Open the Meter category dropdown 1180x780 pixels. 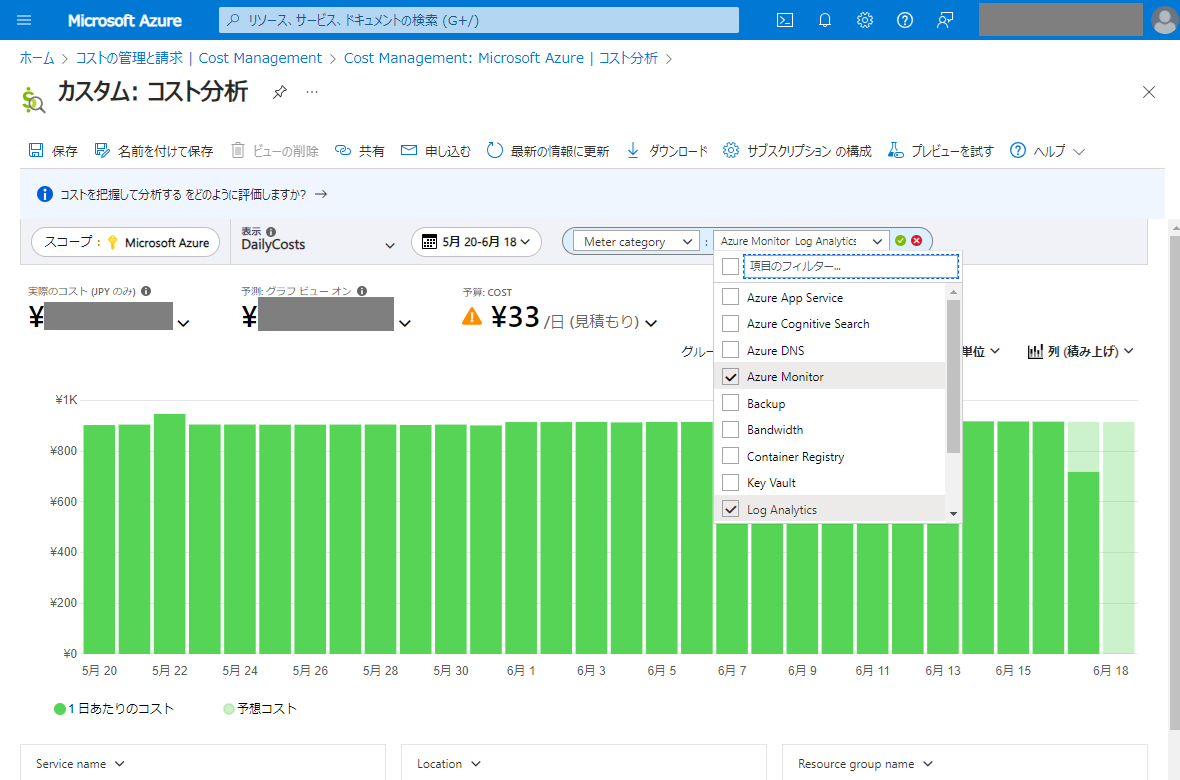click(x=635, y=242)
